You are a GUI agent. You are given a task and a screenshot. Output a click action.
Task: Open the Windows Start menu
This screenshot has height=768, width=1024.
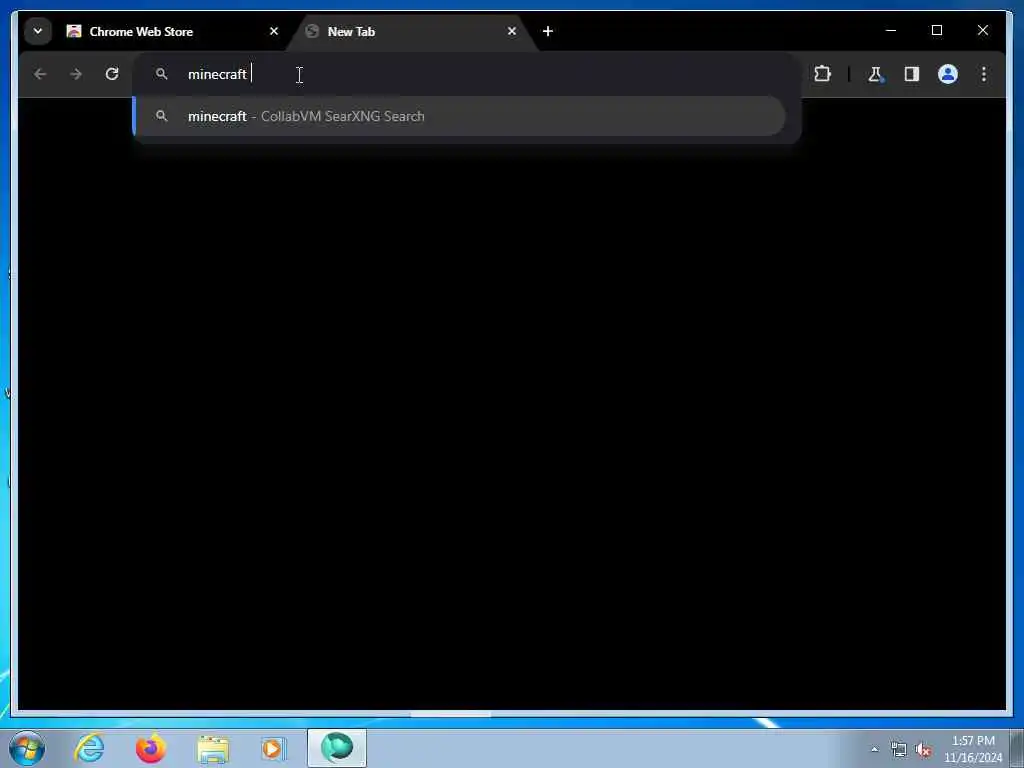pos(27,748)
